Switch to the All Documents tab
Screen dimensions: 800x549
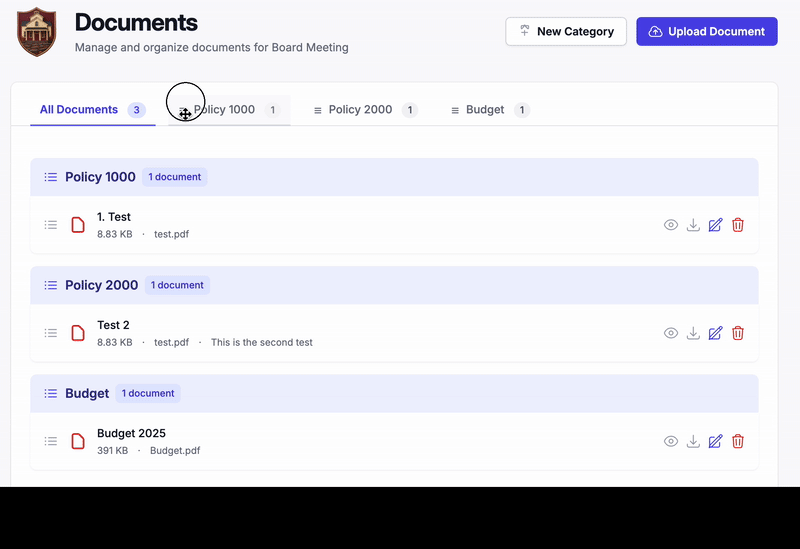(x=93, y=110)
